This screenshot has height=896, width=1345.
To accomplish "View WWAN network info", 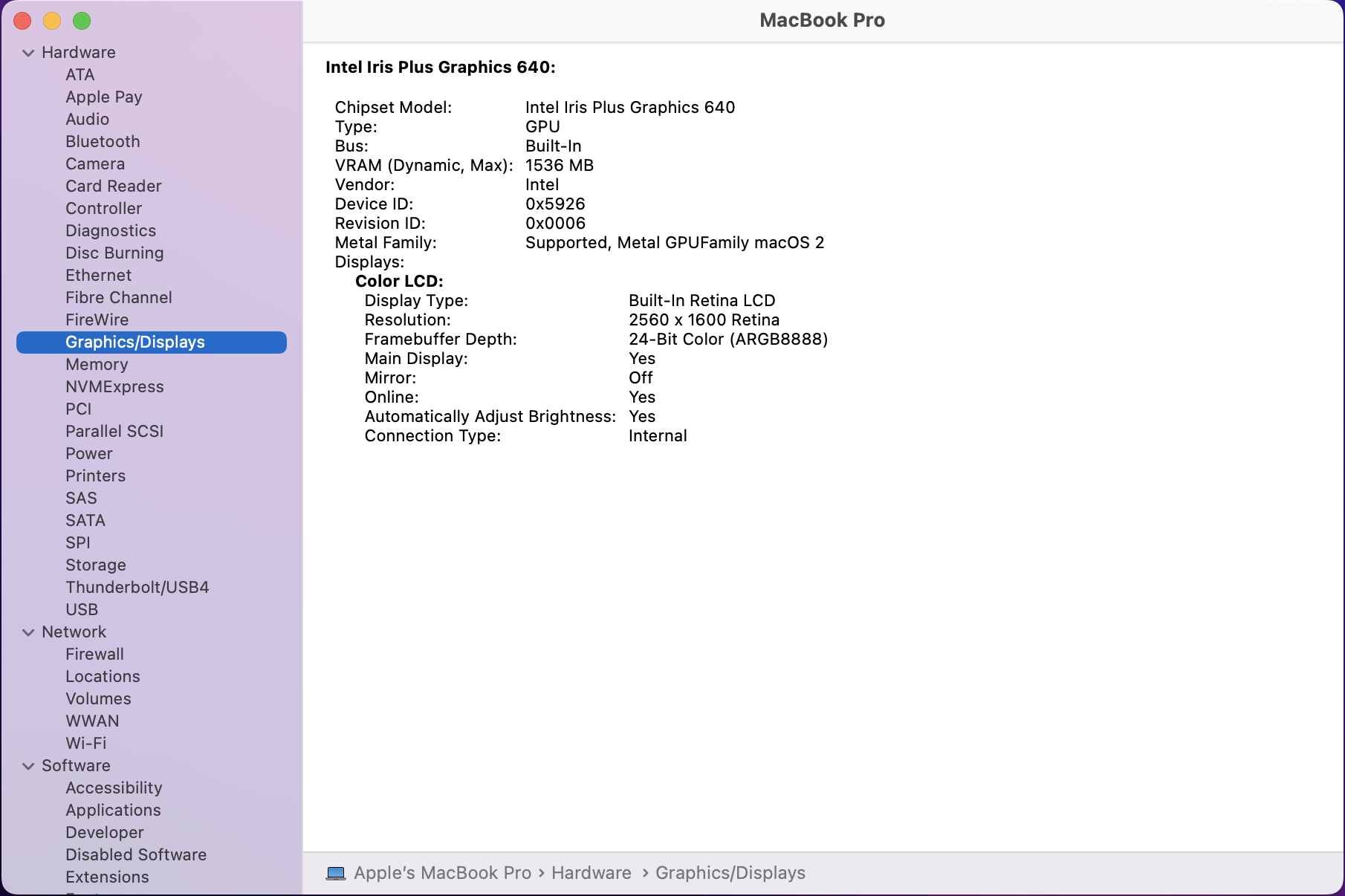I will pos(92,721).
